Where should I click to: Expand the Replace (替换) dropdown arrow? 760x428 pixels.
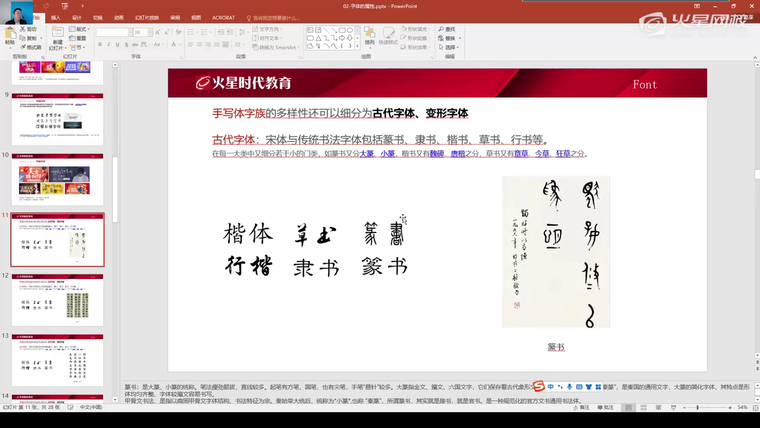[x=460, y=38]
